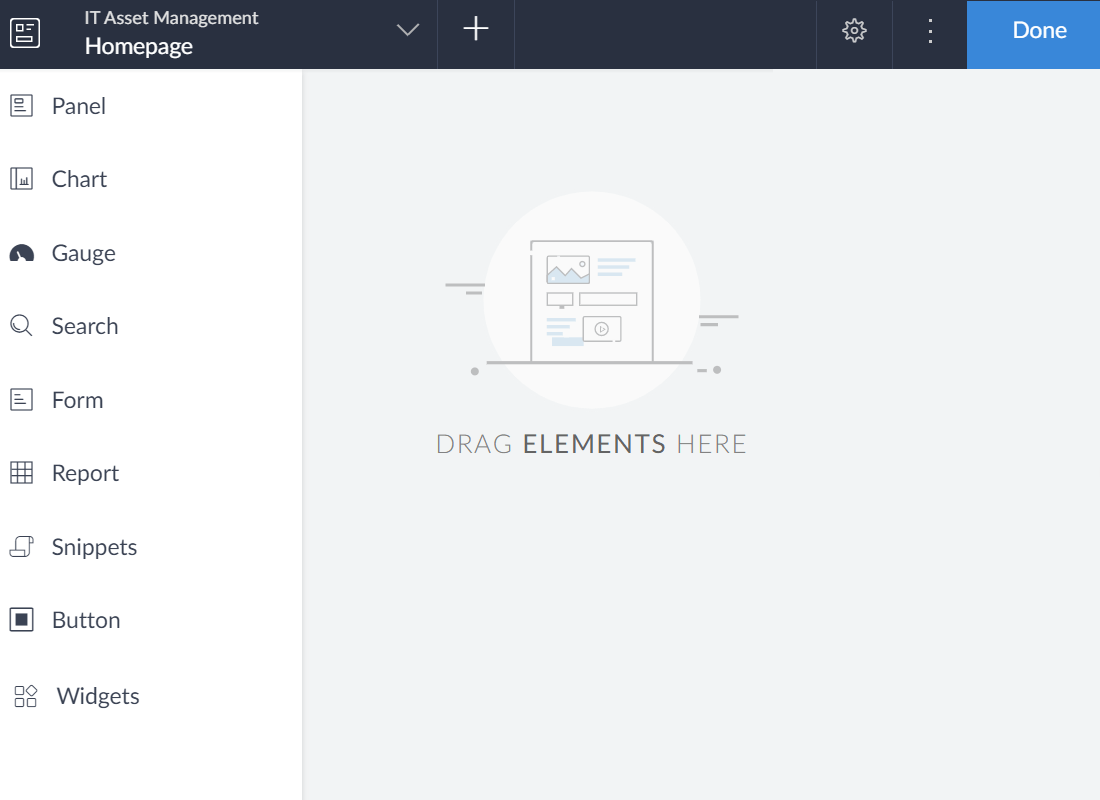Click the Homepage title text
The height and width of the screenshot is (800, 1100).
tap(139, 46)
